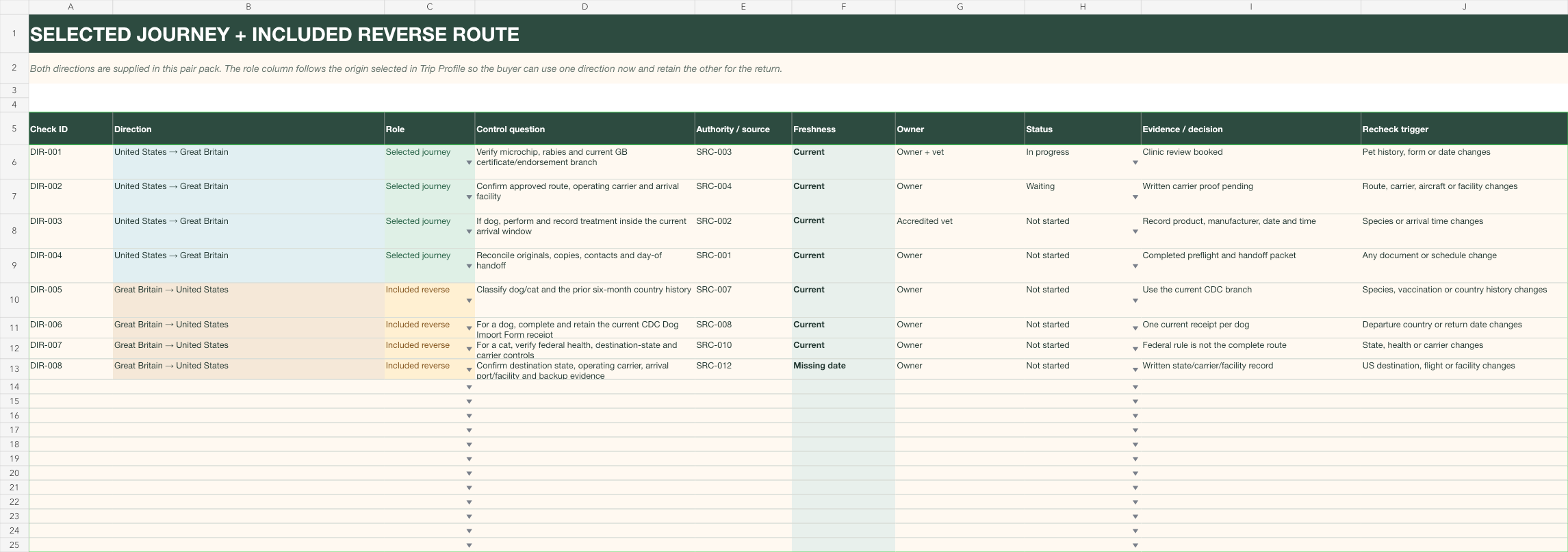Select the Freshness header cell
The image size is (1568, 552).
[x=843, y=129]
